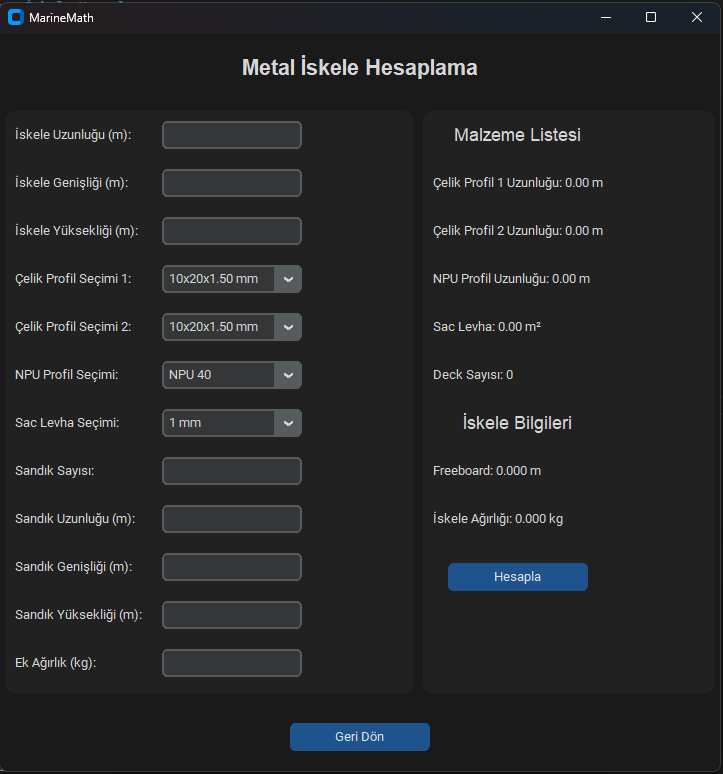
Task: Click the 'Metal İskele Hesaplama' title
Action: pos(359,68)
